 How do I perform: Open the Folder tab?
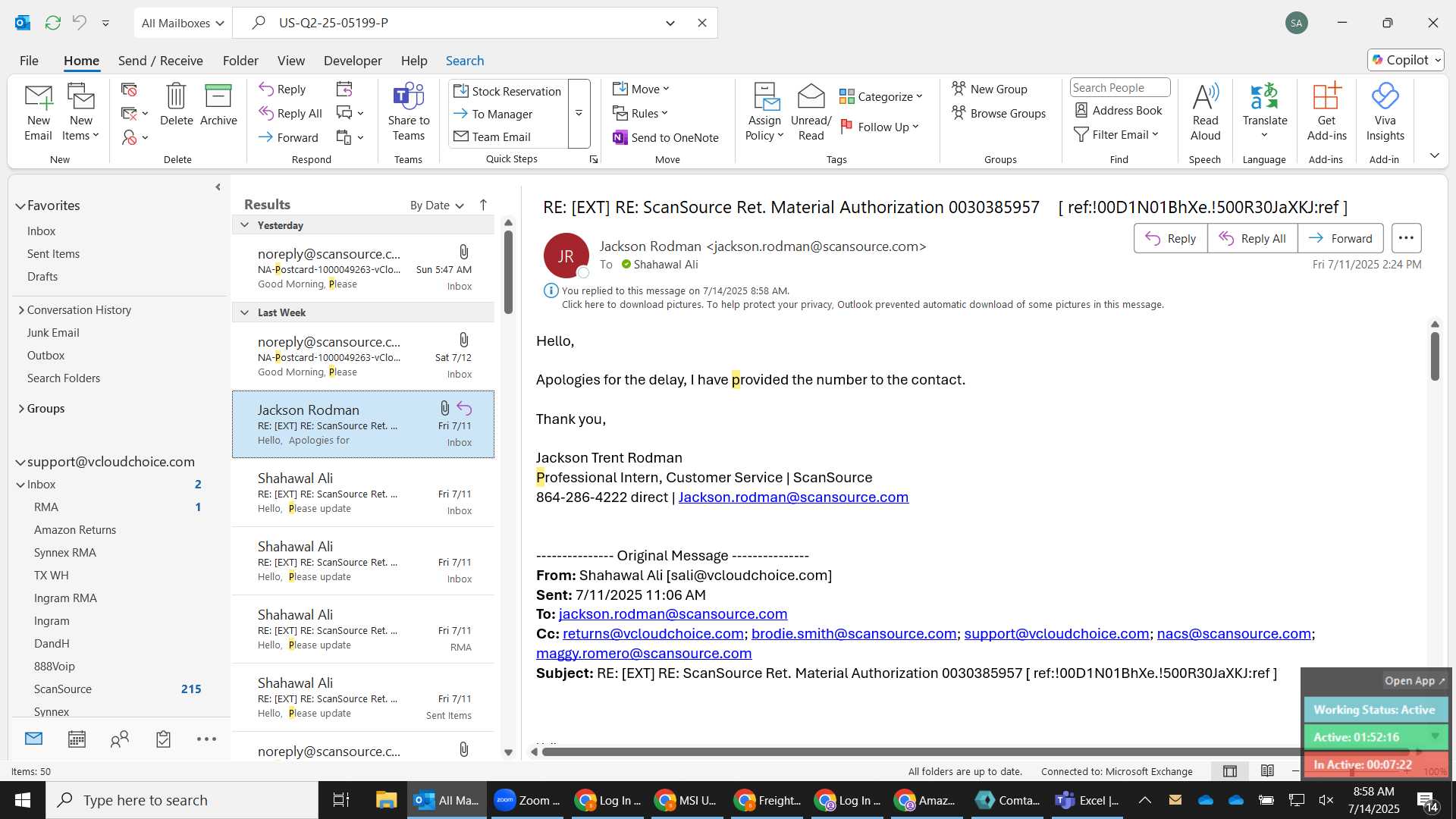[240, 61]
